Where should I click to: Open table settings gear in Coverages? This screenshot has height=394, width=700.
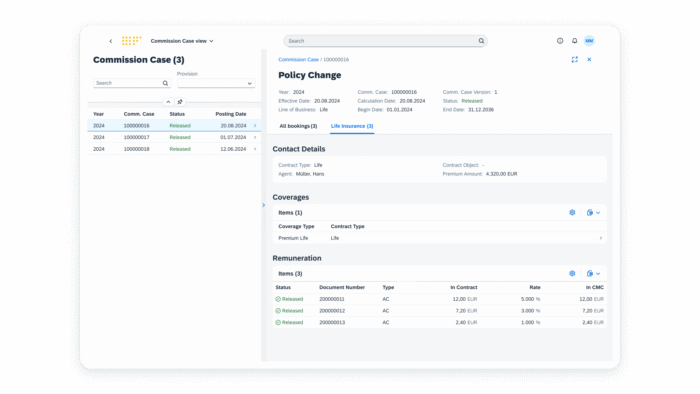(x=572, y=213)
